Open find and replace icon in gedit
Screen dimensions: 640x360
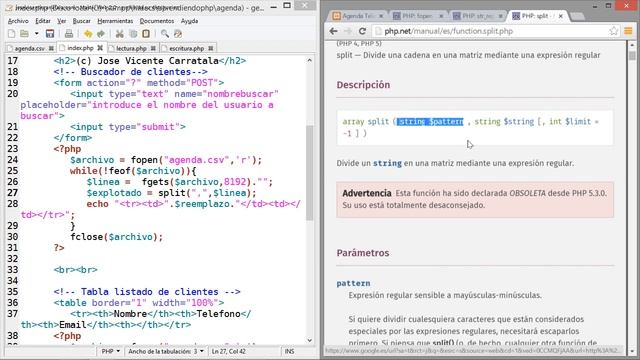(178, 34)
